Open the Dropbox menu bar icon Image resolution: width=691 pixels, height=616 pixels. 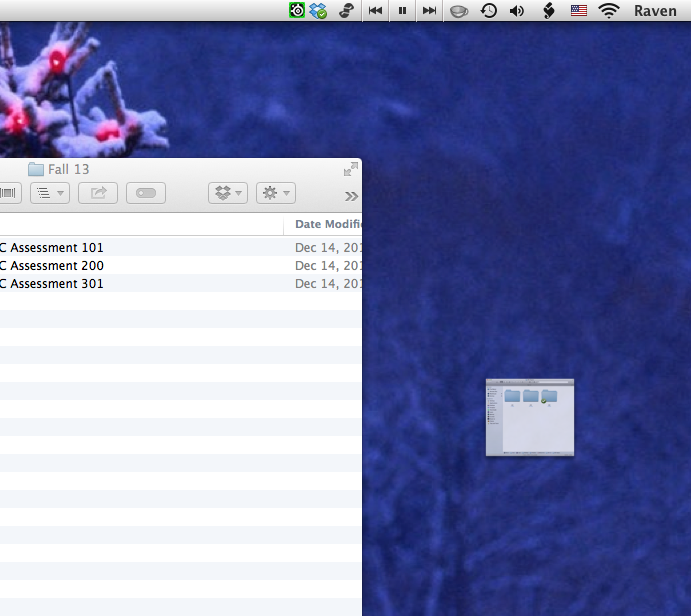tap(318, 11)
